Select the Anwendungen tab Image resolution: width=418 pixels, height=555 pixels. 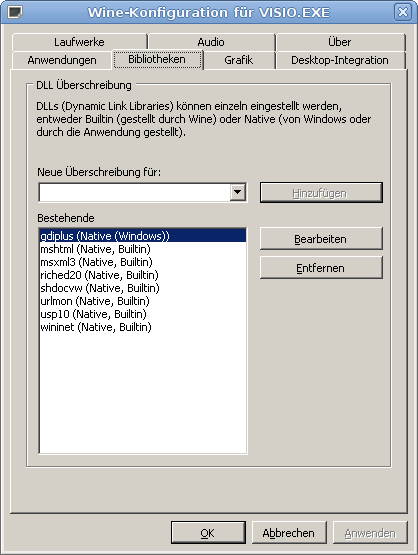pos(62,60)
